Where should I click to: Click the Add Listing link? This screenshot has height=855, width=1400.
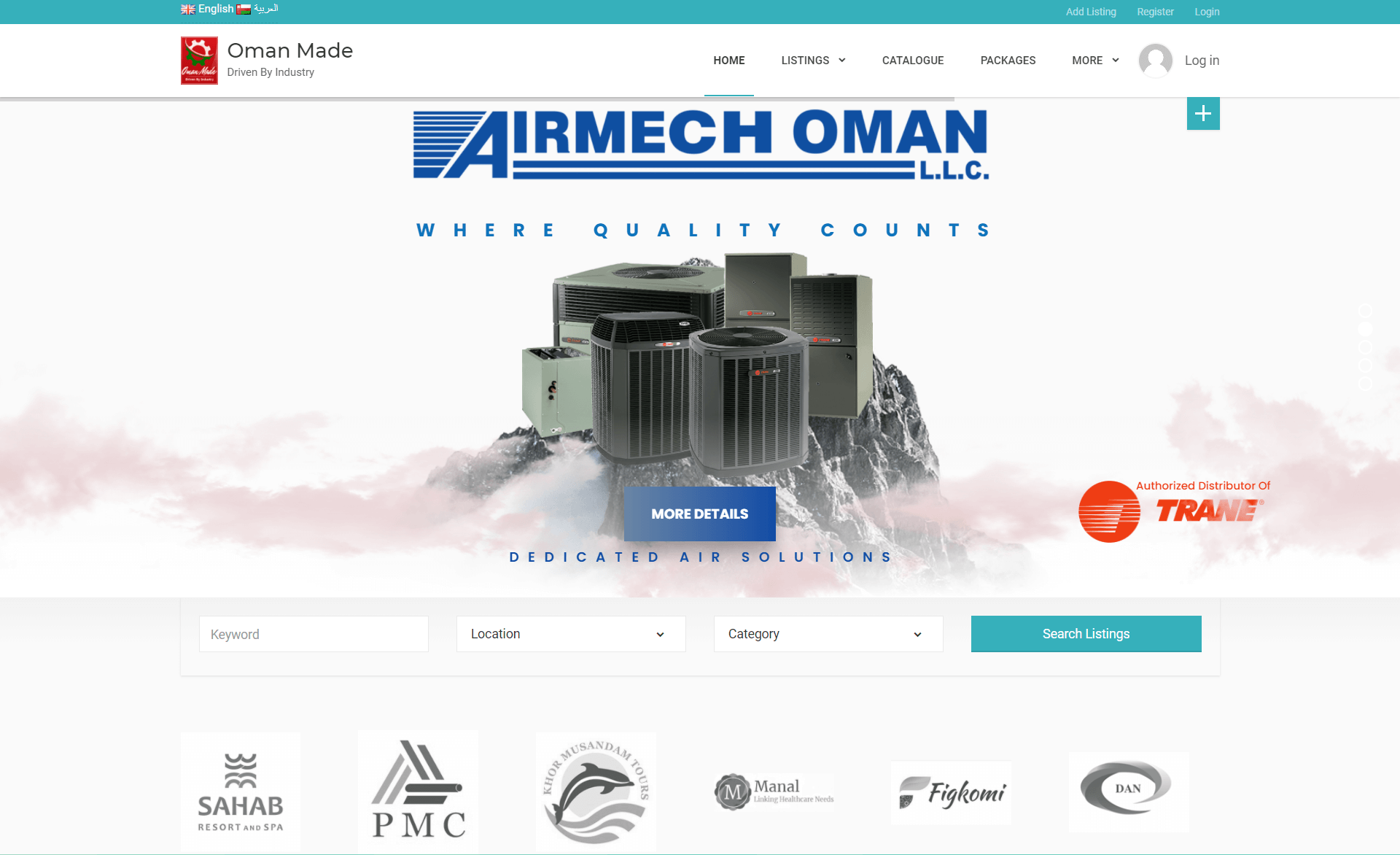pyautogui.click(x=1091, y=12)
